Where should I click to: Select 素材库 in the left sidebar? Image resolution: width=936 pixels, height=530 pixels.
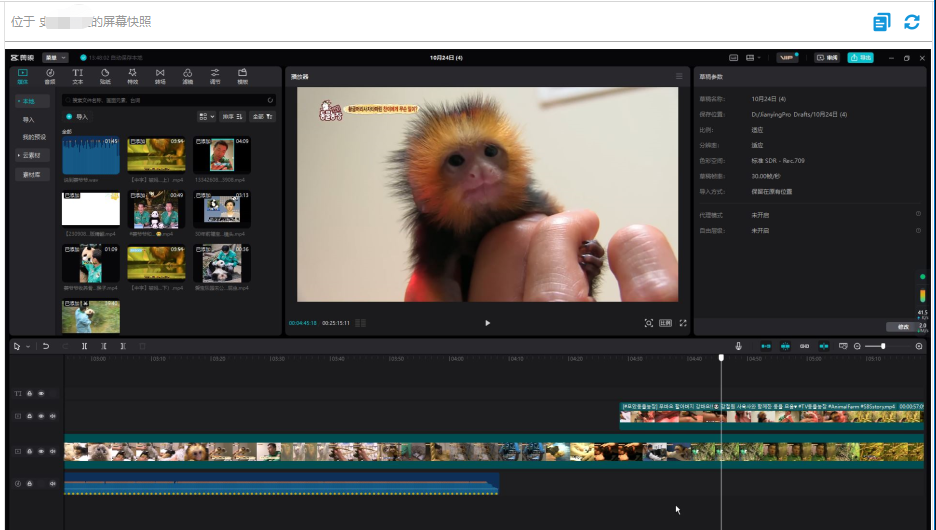coord(33,174)
